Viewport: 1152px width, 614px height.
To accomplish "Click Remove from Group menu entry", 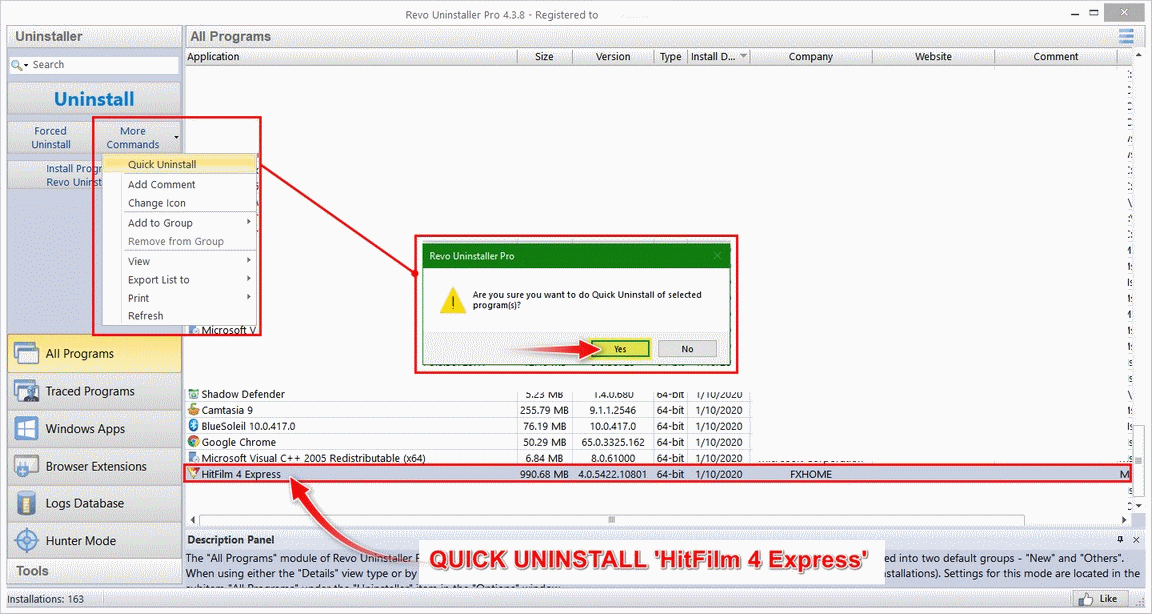I will [x=180, y=241].
